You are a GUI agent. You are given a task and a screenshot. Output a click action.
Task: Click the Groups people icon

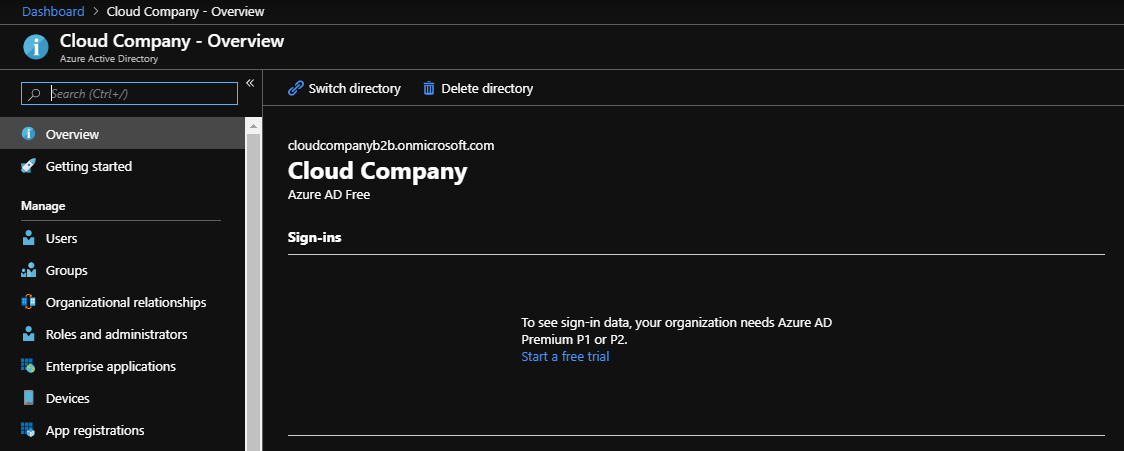click(29, 270)
